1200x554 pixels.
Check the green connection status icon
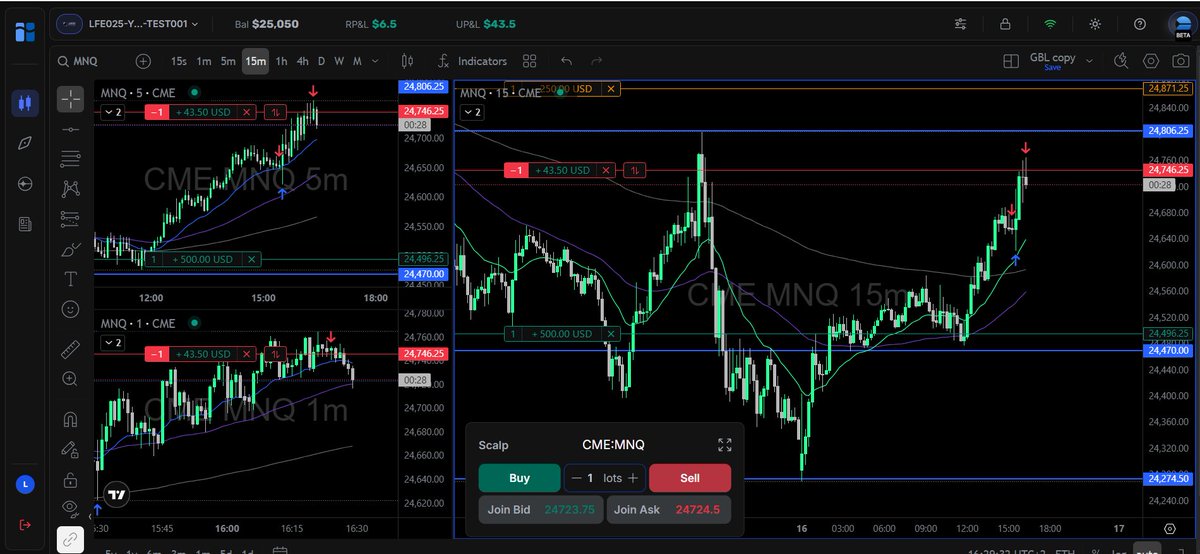point(1050,23)
